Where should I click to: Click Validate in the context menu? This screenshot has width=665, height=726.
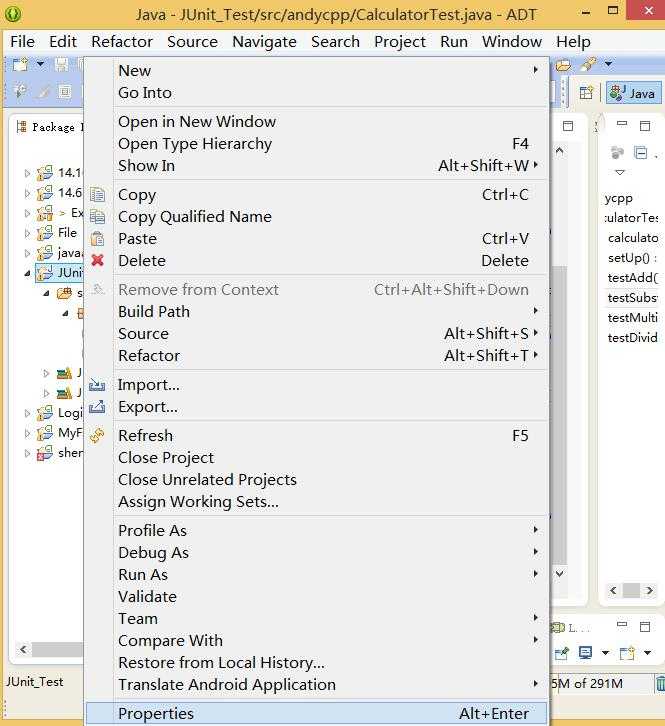pyautogui.click(x=316, y=597)
